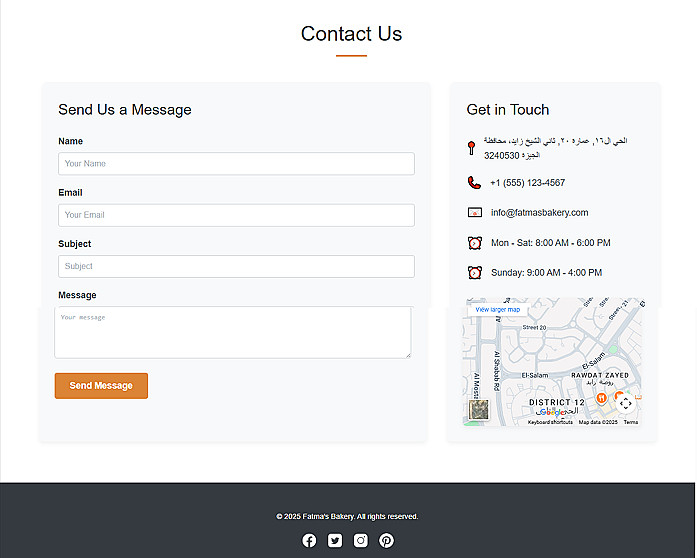The width and height of the screenshot is (697, 558).
Task: Focus the Your Email input field
Action: [x=236, y=215]
